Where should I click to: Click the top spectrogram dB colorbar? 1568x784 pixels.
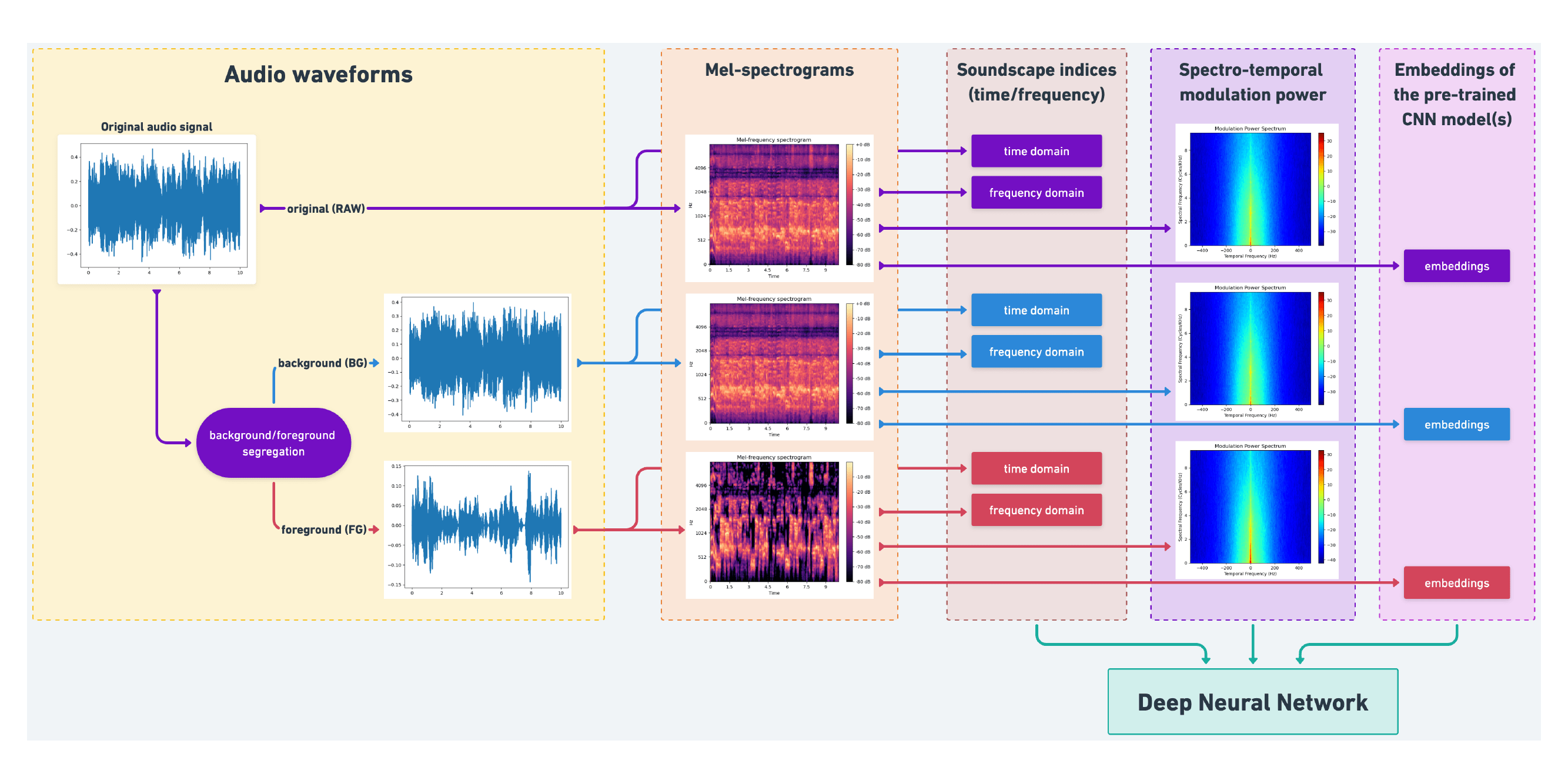coord(849,205)
